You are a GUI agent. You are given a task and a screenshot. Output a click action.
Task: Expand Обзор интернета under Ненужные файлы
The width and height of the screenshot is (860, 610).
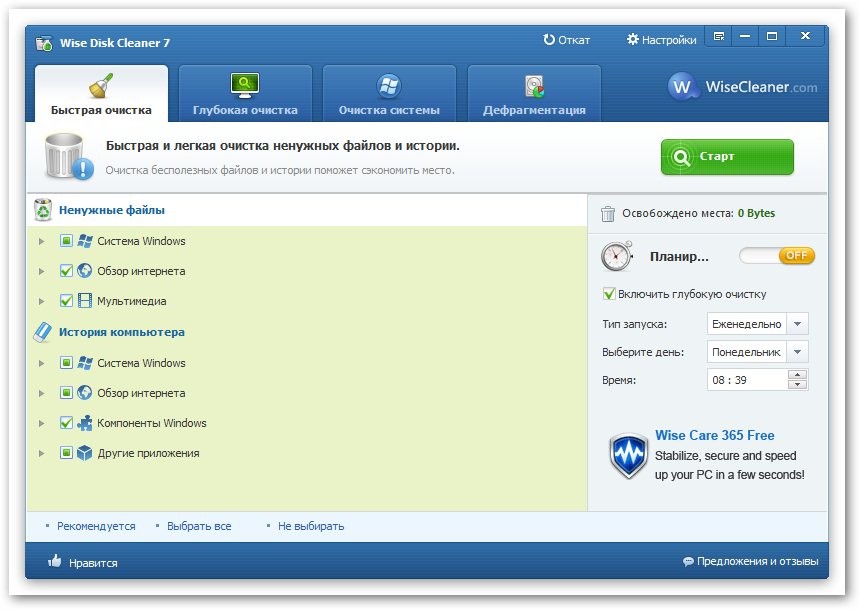click(x=42, y=271)
